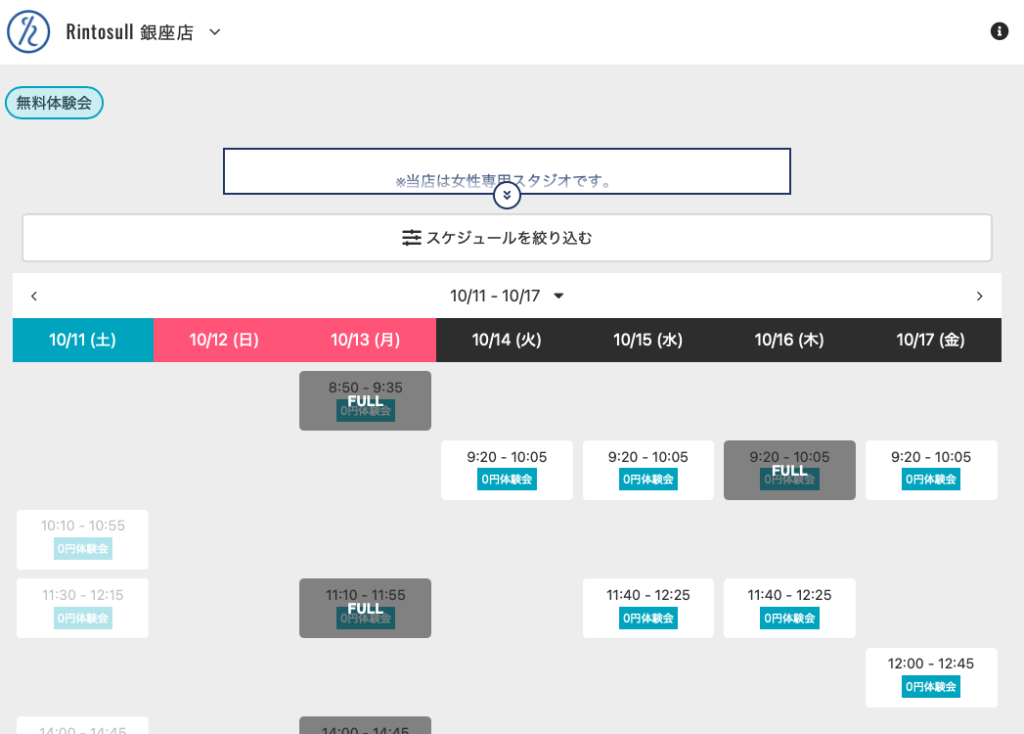1024x734 pixels.
Task: Click the FULL 9:20 - 10:05 Thursday slot
Action: tap(789, 470)
